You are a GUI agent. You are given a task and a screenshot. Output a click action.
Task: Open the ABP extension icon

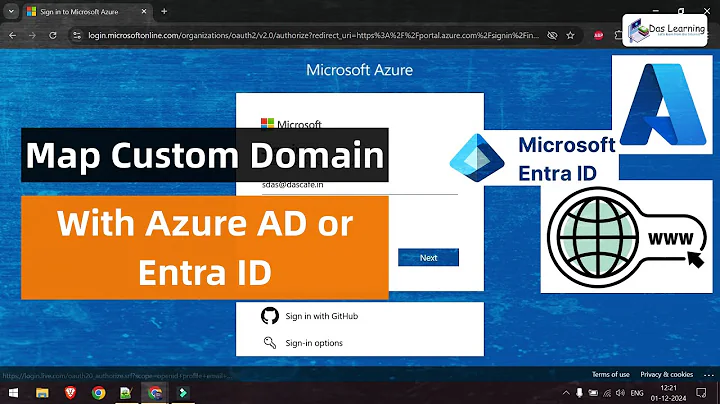598,35
